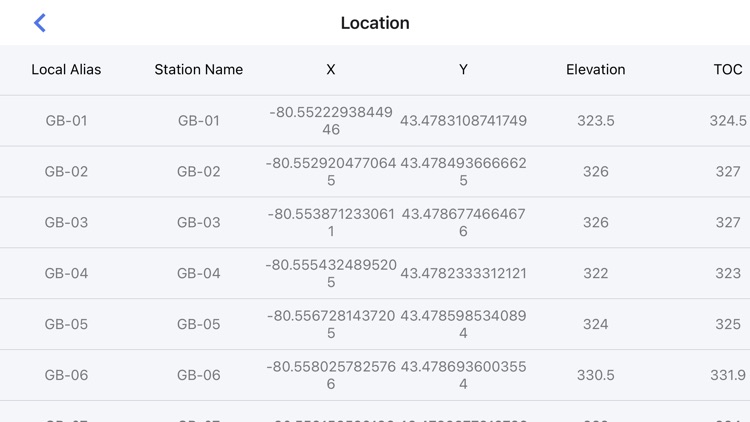Tap the Station Name column header
750x422 pixels.
(198, 70)
